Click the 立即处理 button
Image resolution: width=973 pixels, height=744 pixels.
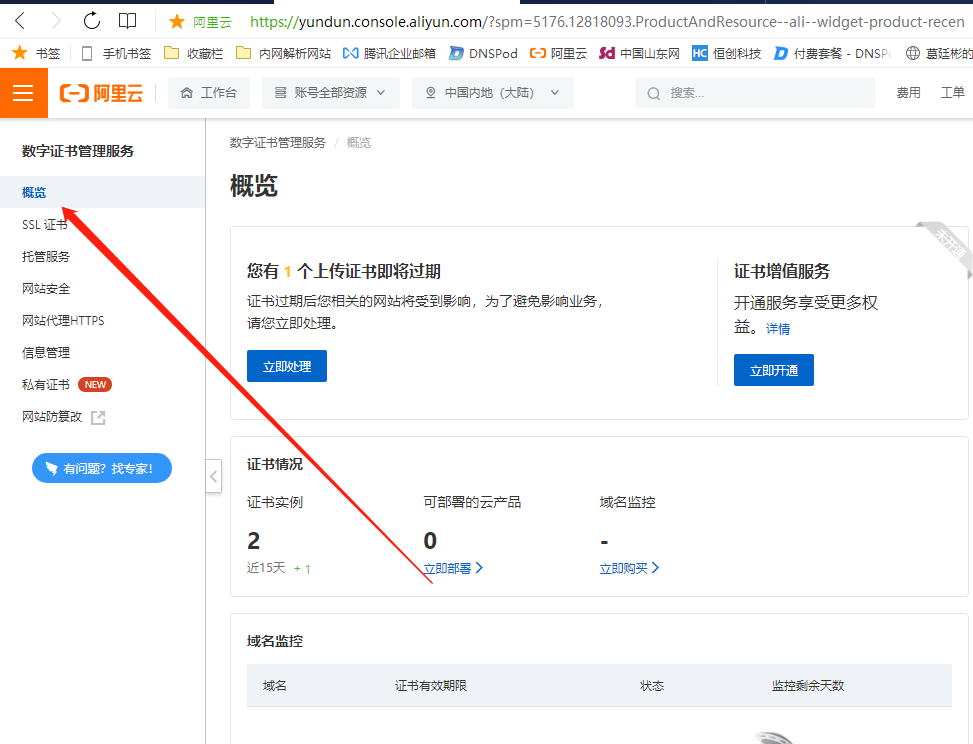[286, 367]
